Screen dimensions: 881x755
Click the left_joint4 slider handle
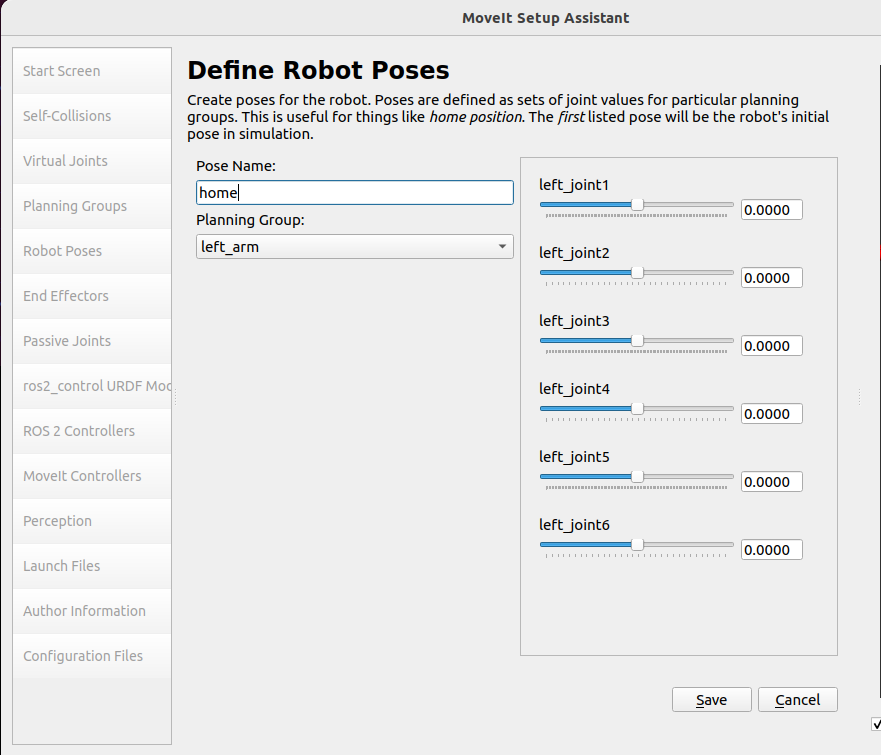pyautogui.click(x=637, y=409)
